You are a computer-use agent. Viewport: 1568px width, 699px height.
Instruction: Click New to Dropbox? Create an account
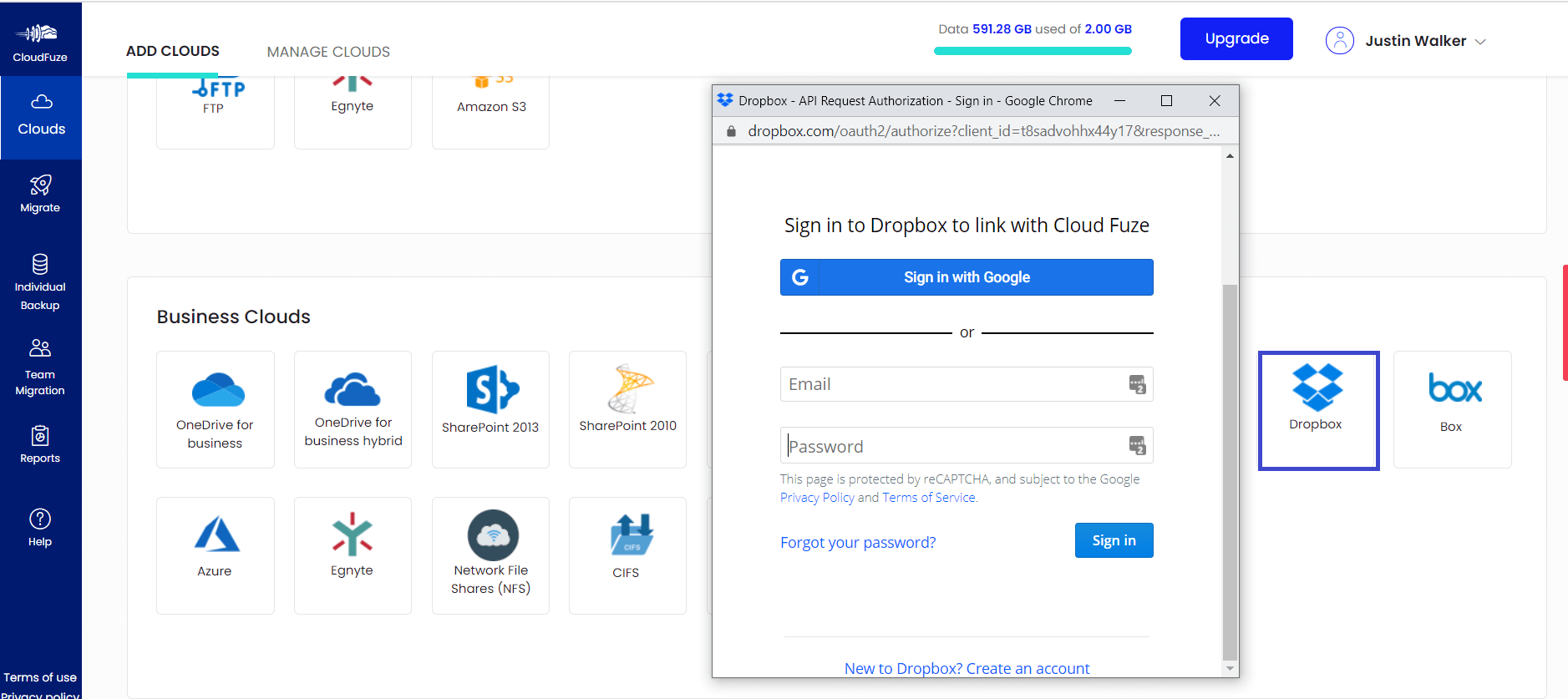(967, 668)
